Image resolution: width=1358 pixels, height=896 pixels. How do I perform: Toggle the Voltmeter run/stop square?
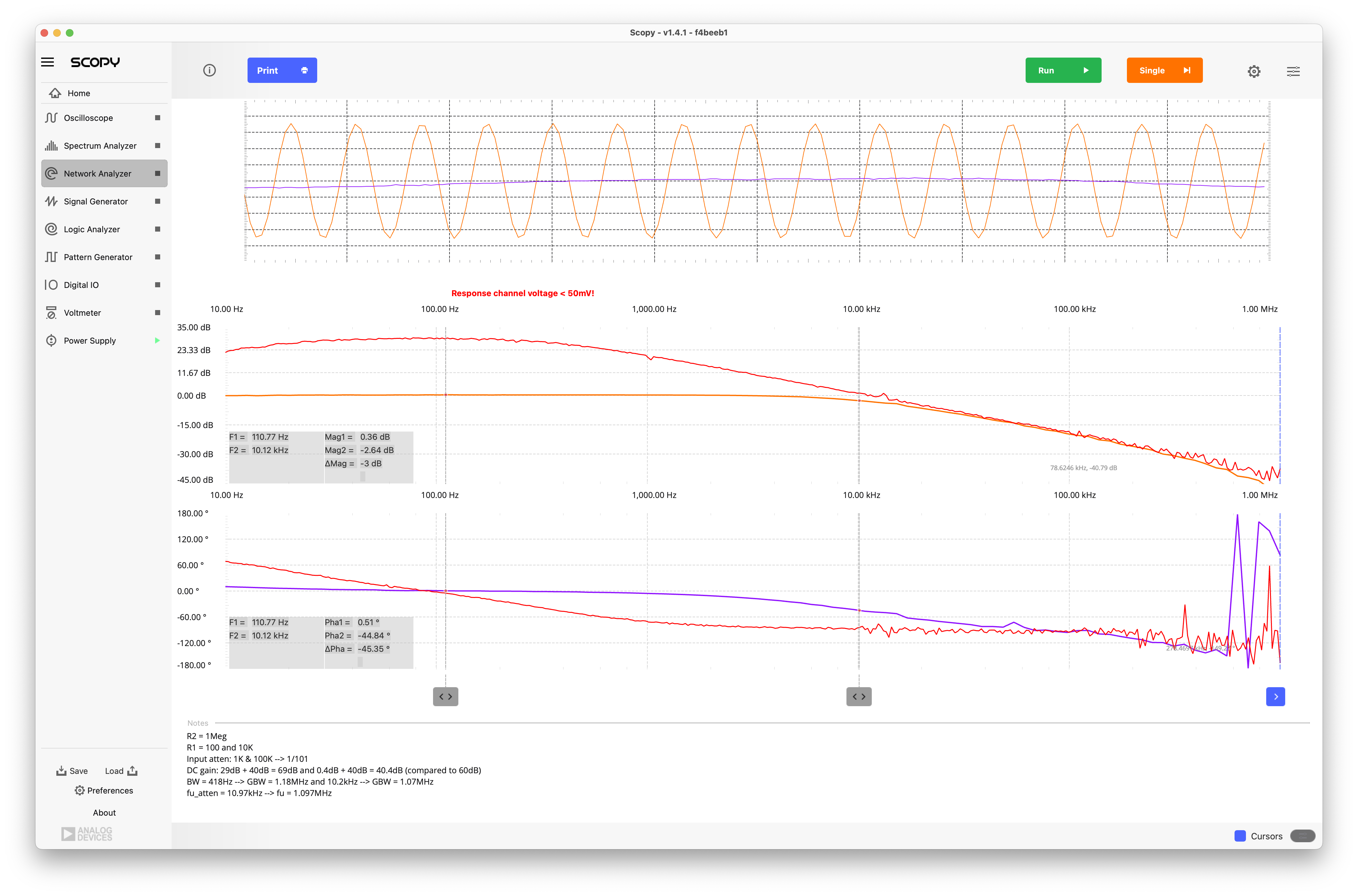pos(158,313)
